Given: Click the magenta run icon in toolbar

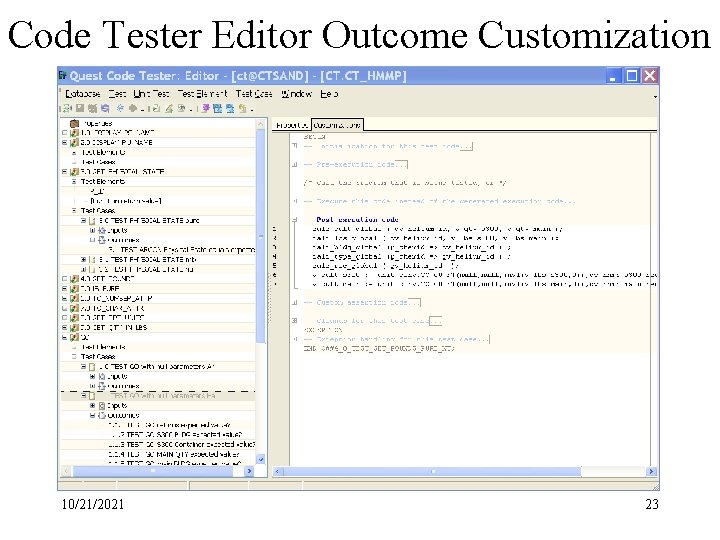Looking at the screenshot, I should [205, 108].
